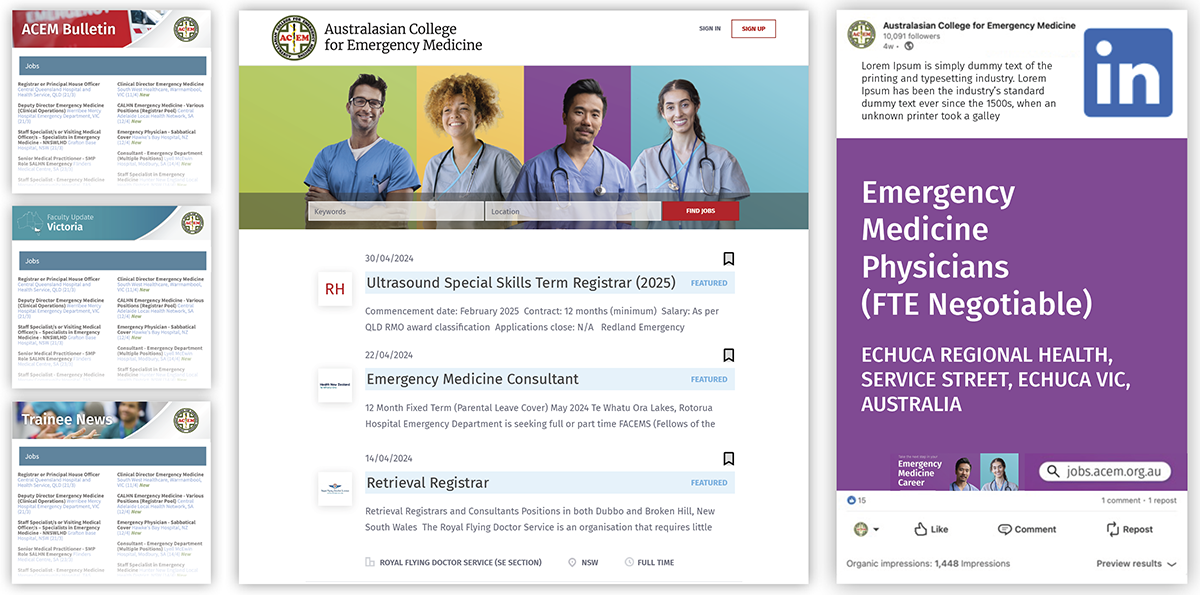
Task: Focus the Keywords search field
Action: (397, 211)
